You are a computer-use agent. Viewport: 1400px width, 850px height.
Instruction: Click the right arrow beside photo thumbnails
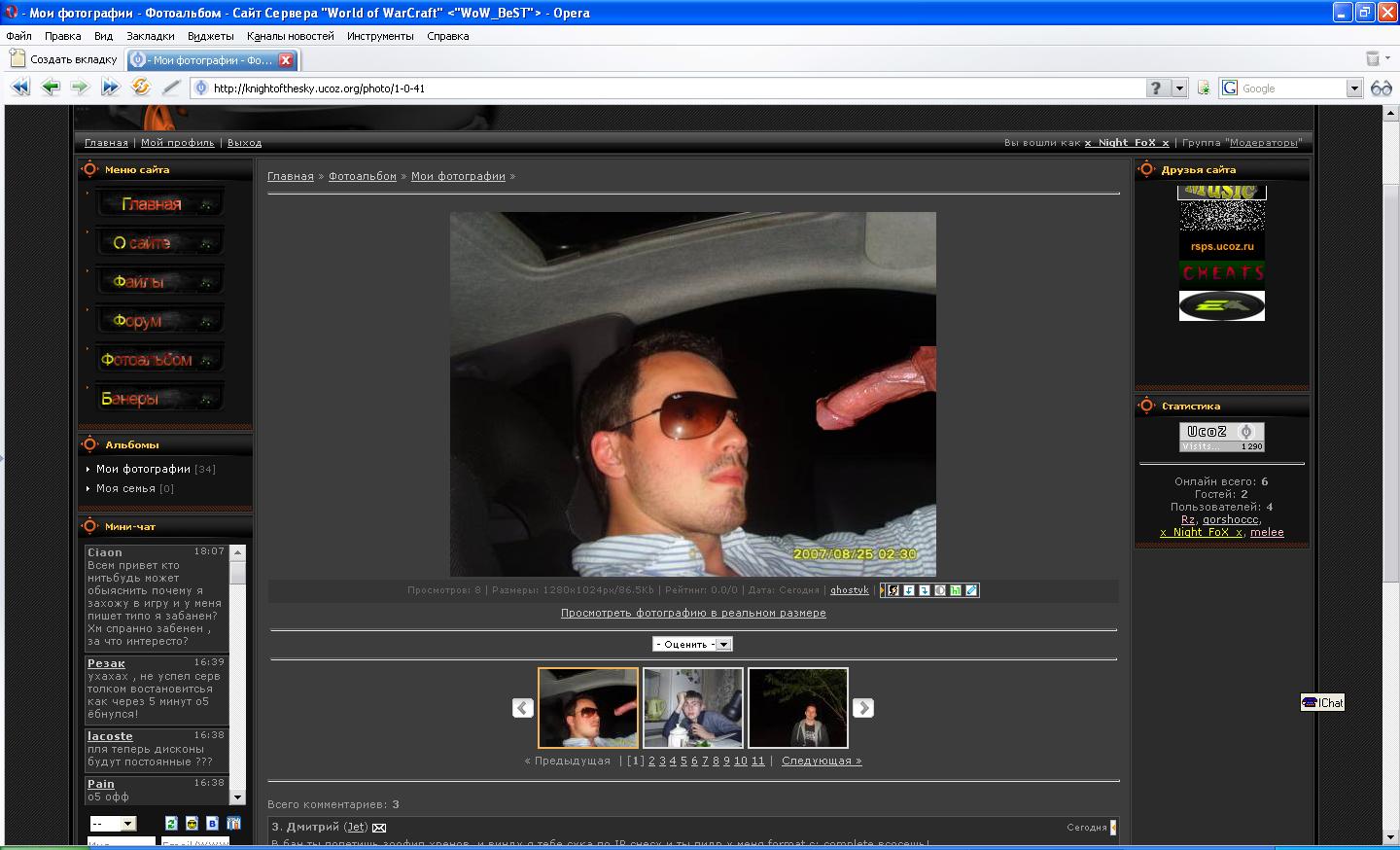pos(862,708)
